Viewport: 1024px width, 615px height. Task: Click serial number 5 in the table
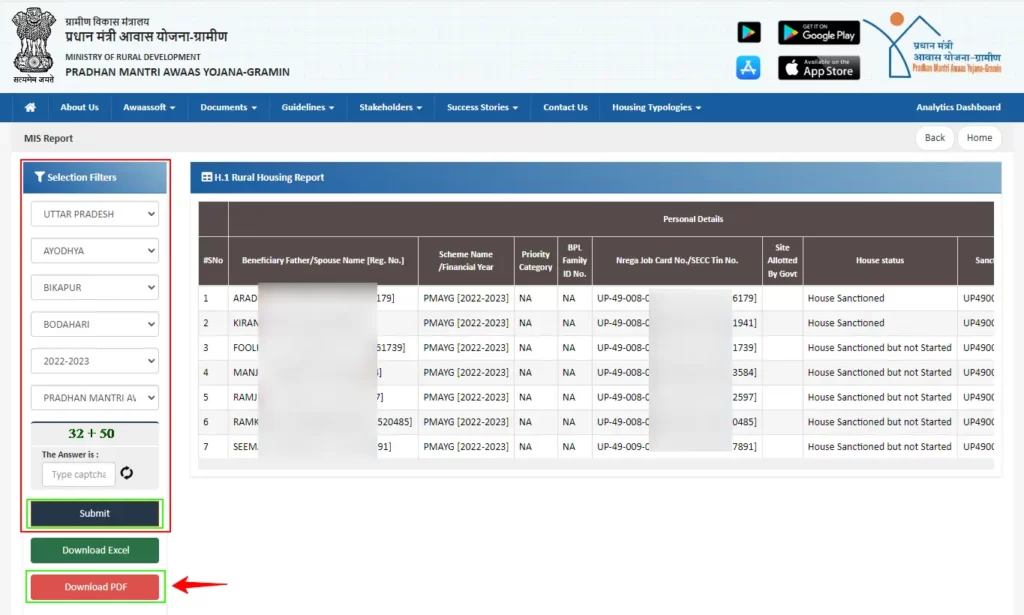pos(206,398)
